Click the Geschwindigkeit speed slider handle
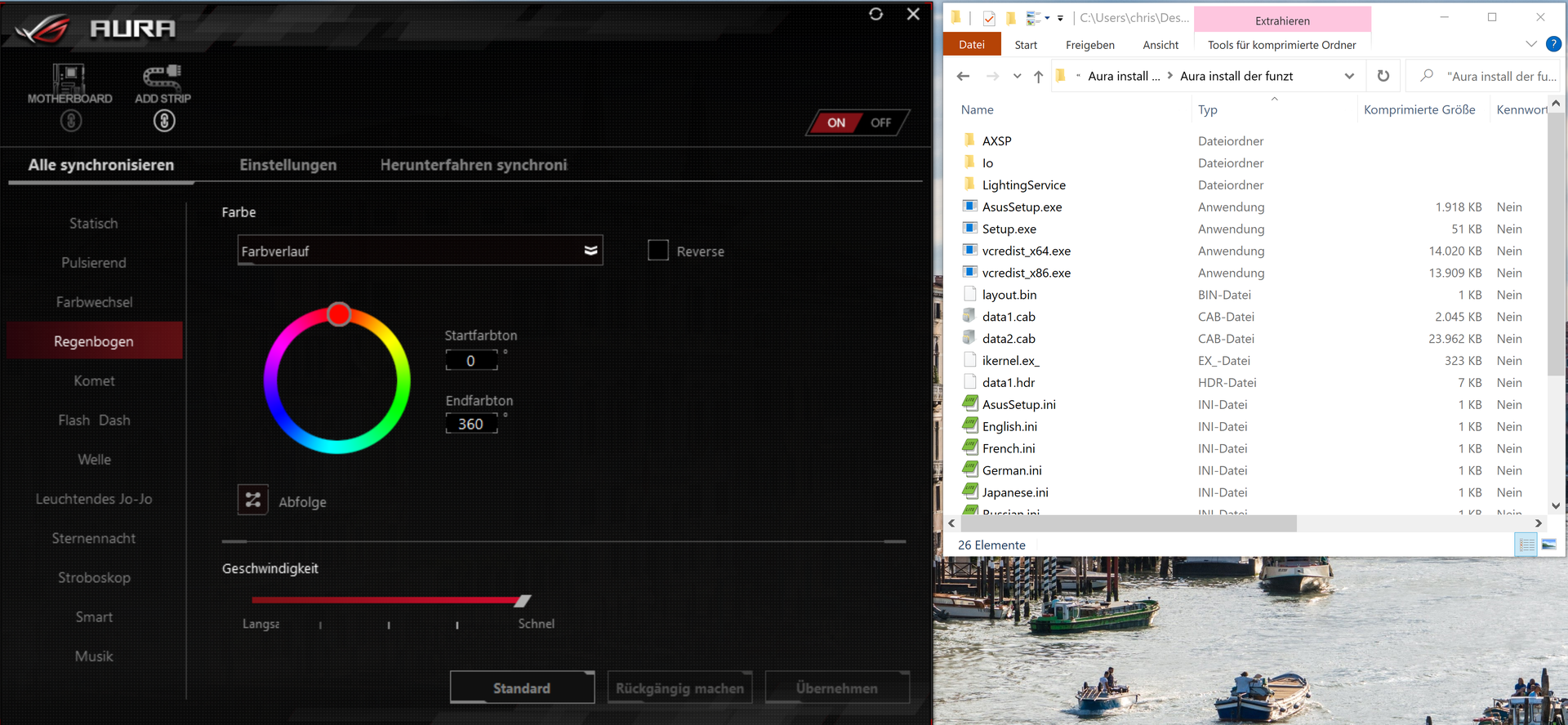The width and height of the screenshot is (1568, 725). 523,601
